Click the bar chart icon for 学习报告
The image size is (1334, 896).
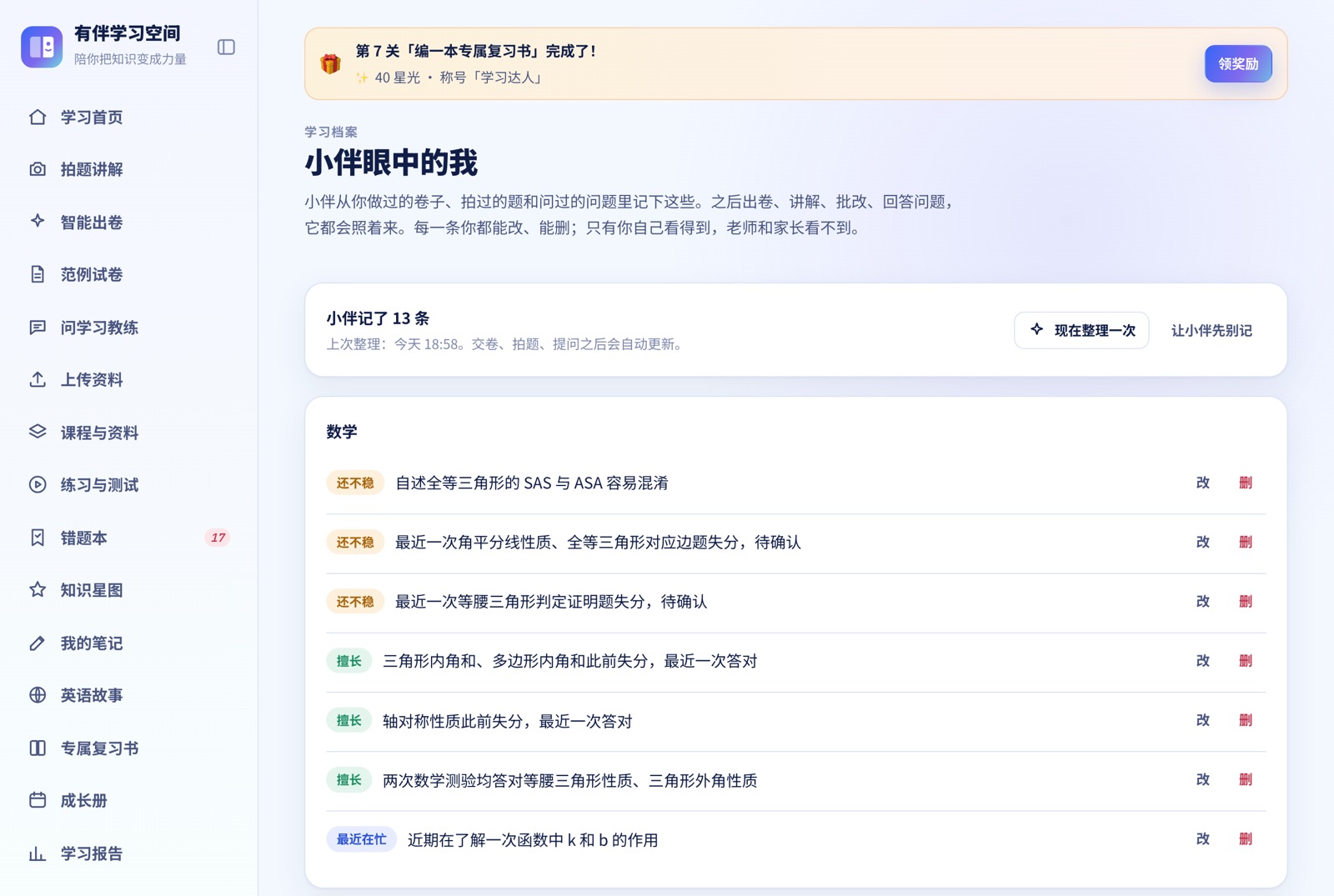pyautogui.click(x=38, y=853)
